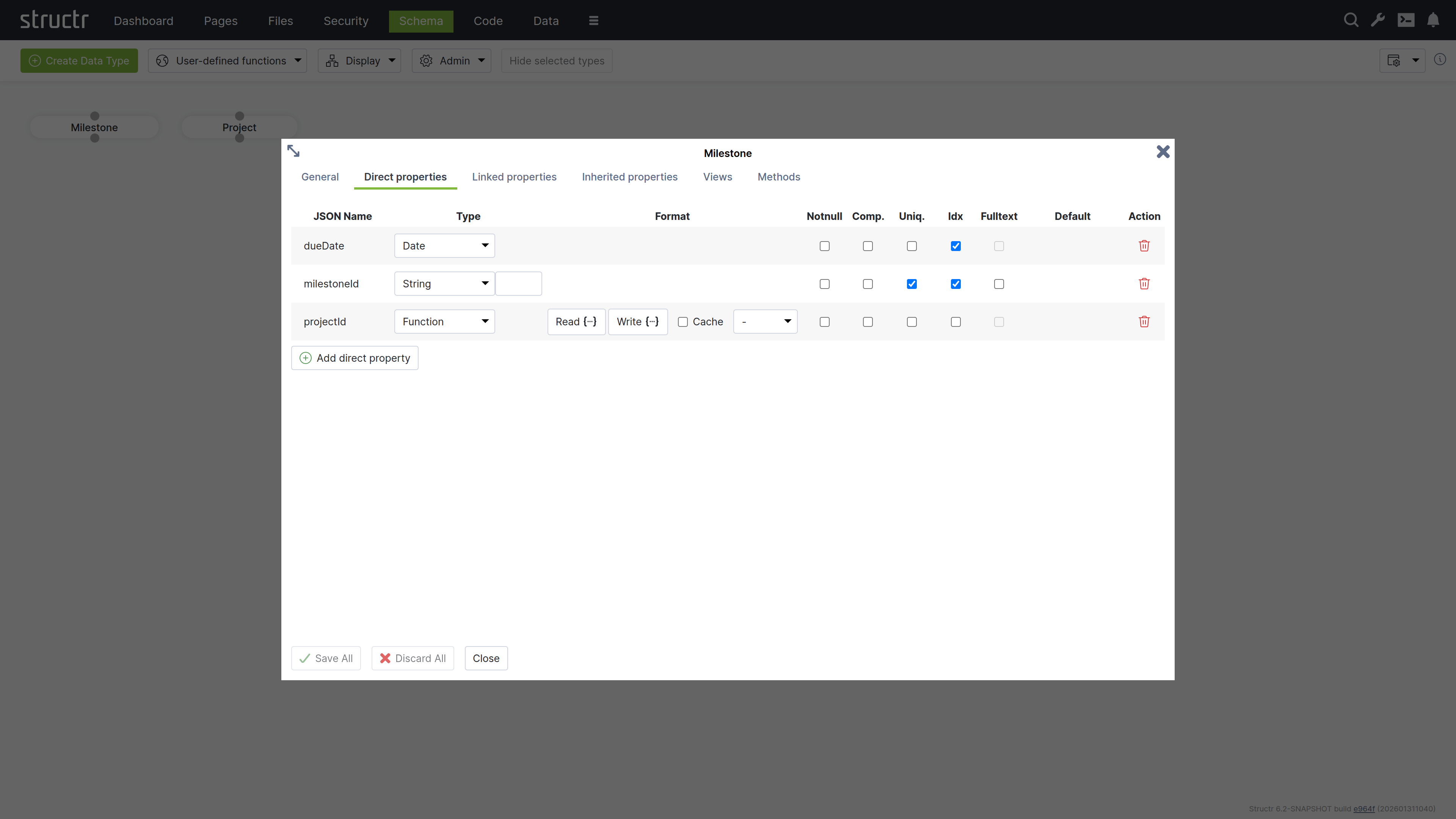Click Add direct property button
The height and width of the screenshot is (819, 1456).
(355, 358)
